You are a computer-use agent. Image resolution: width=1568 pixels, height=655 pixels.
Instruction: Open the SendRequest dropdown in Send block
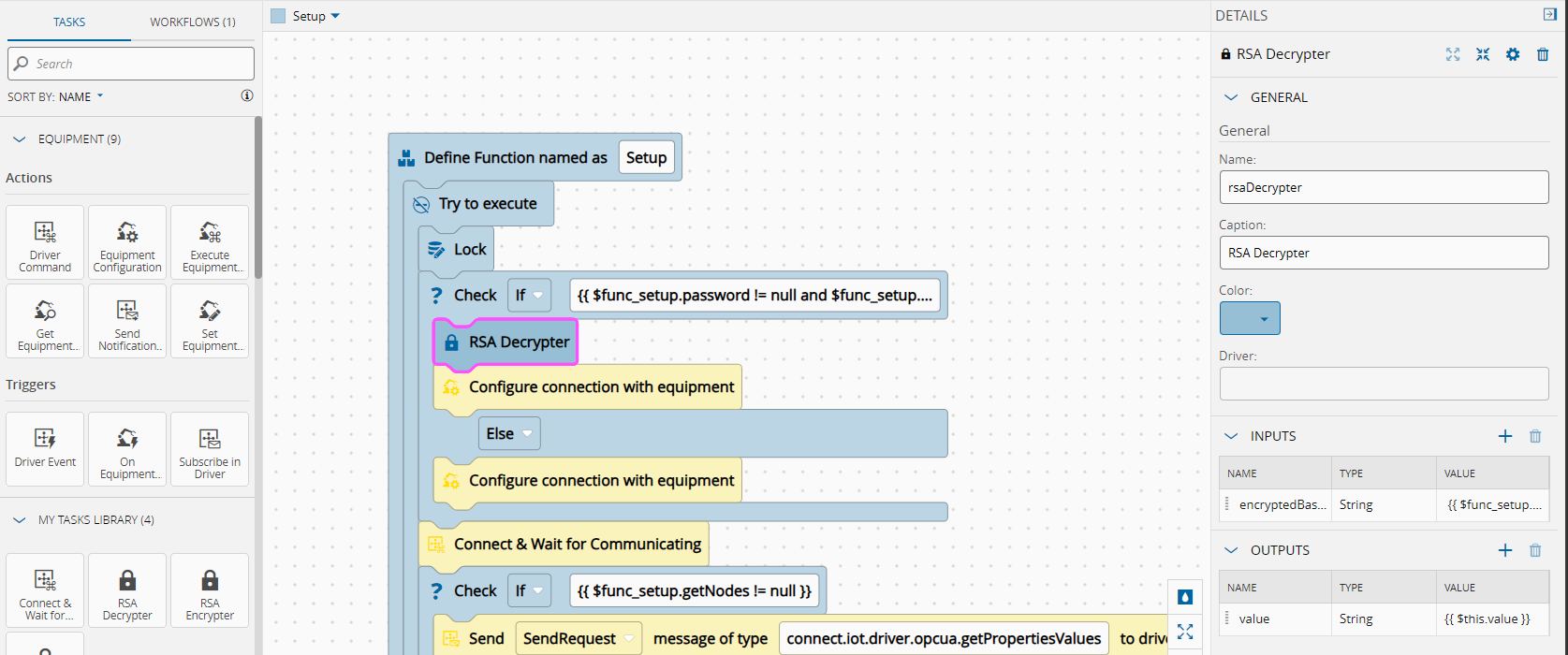tap(579, 638)
